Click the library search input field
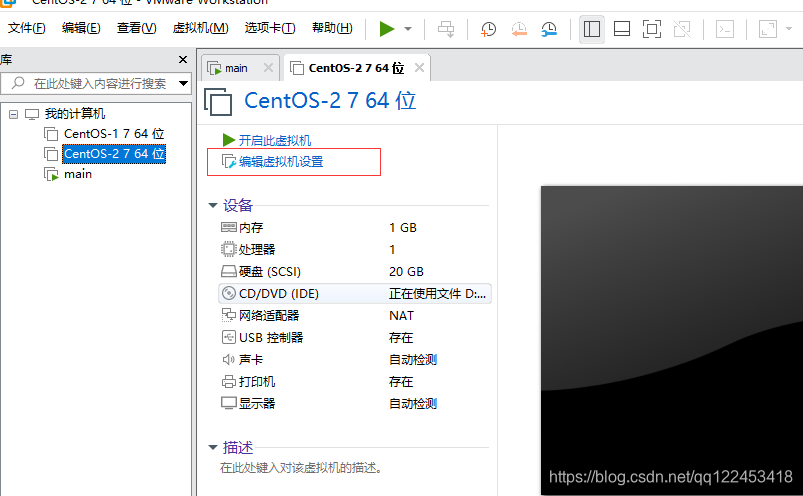Image resolution: width=803 pixels, height=496 pixels. pos(97,83)
